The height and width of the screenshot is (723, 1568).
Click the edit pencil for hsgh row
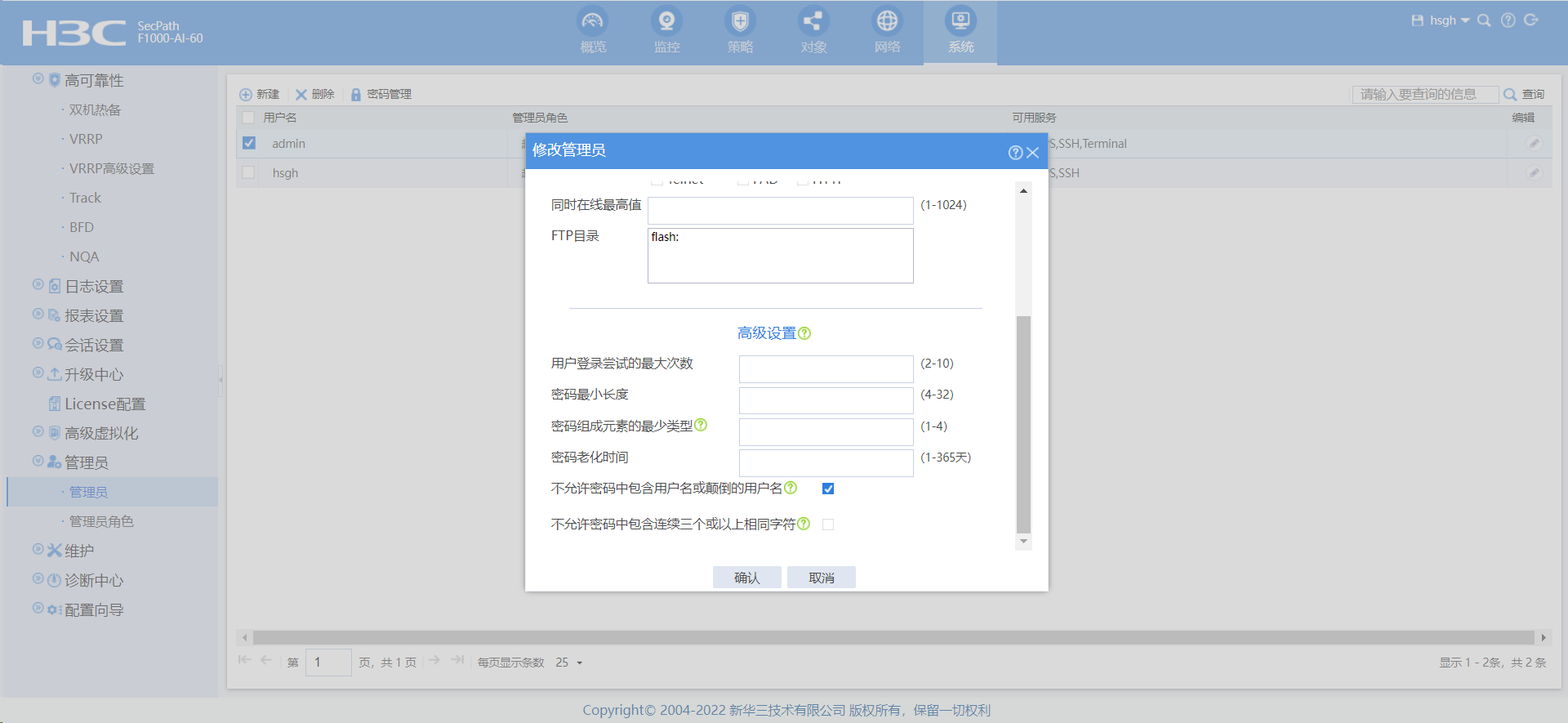tap(1535, 173)
